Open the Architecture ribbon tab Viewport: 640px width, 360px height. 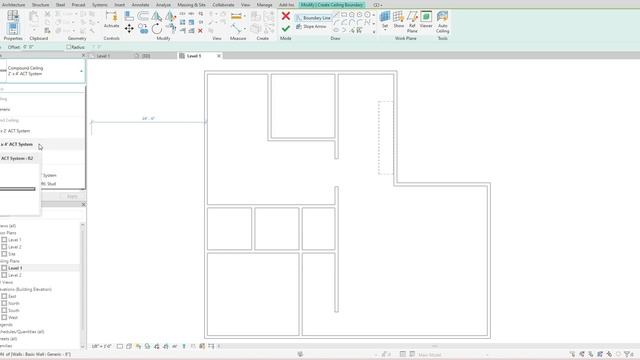(x=13, y=5)
